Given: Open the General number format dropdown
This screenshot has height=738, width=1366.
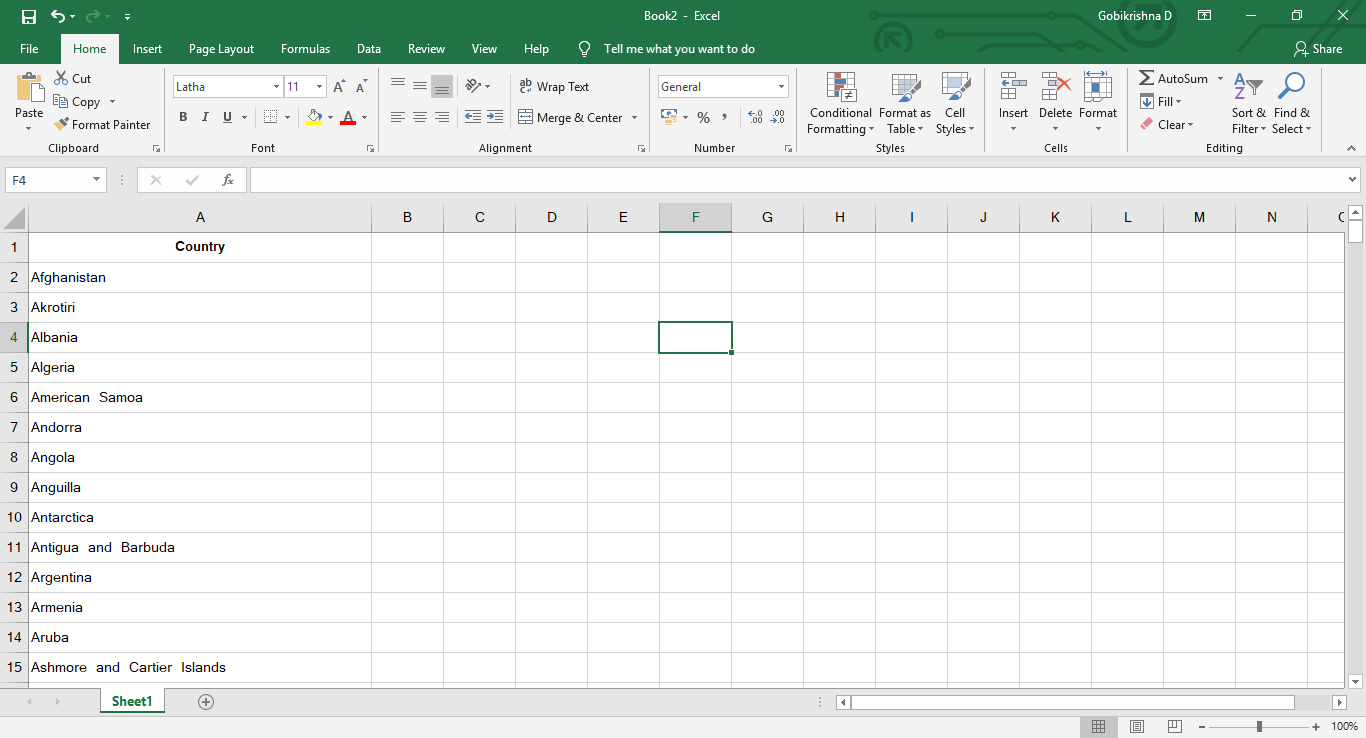Looking at the screenshot, I should [x=781, y=87].
